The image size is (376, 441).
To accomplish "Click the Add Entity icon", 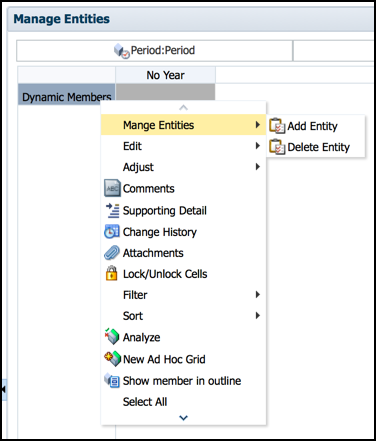I will point(277,126).
